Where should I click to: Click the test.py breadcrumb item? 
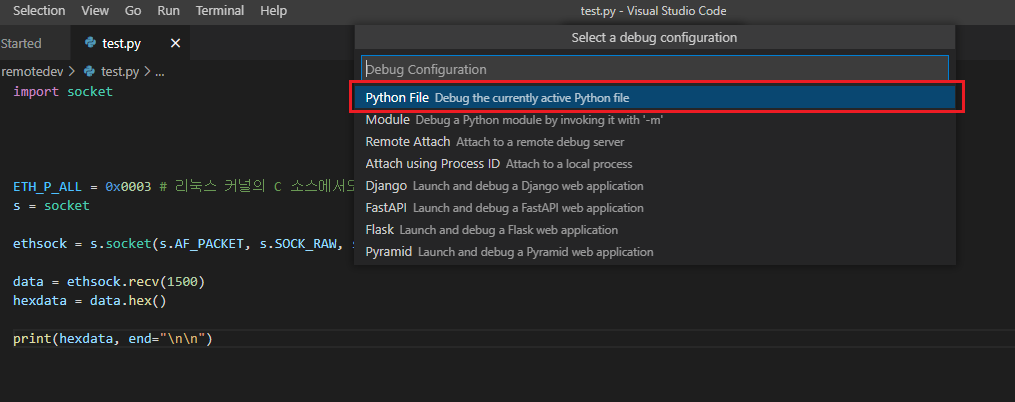point(120,72)
